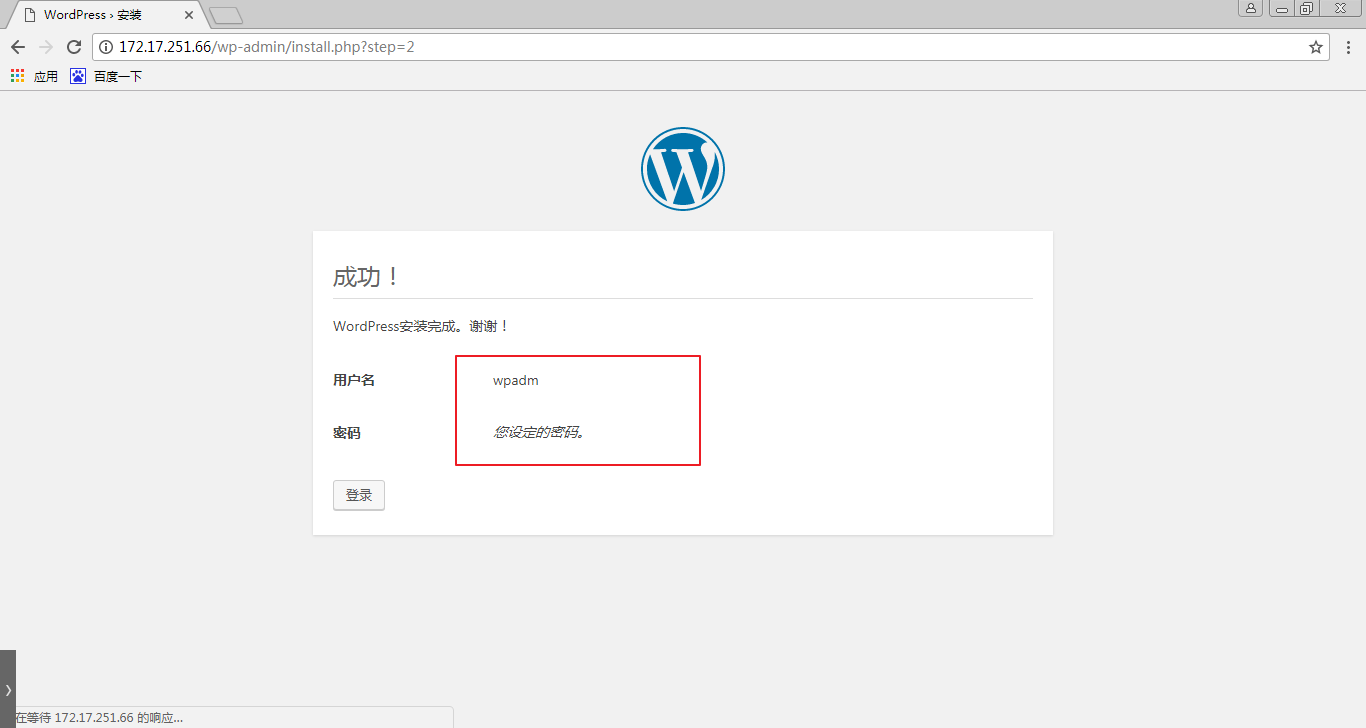Open the apps grid shortcut in bookmarks bar

pyautogui.click(x=17, y=75)
